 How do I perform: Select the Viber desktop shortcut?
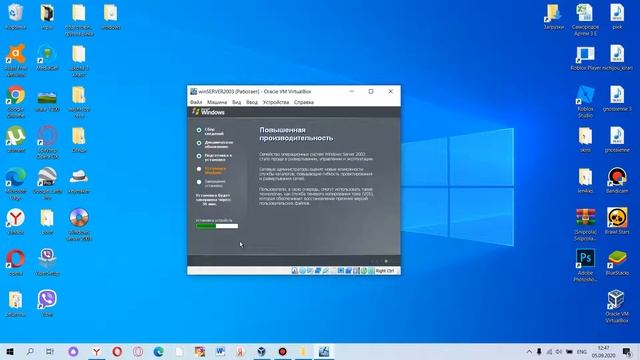[47, 303]
